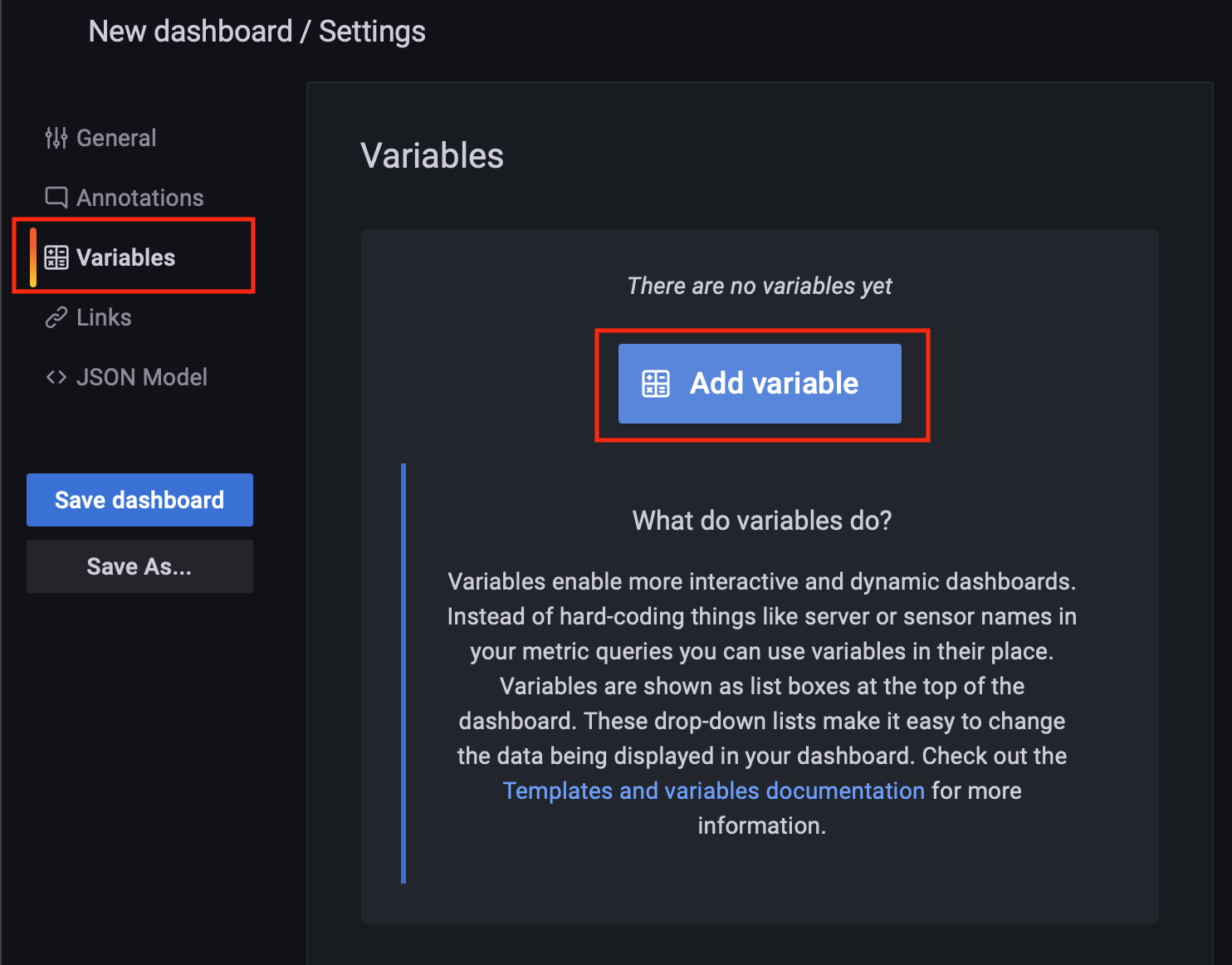1232x965 pixels.
Task: Click the Annotations comment icon
Action: coord(56,198)
